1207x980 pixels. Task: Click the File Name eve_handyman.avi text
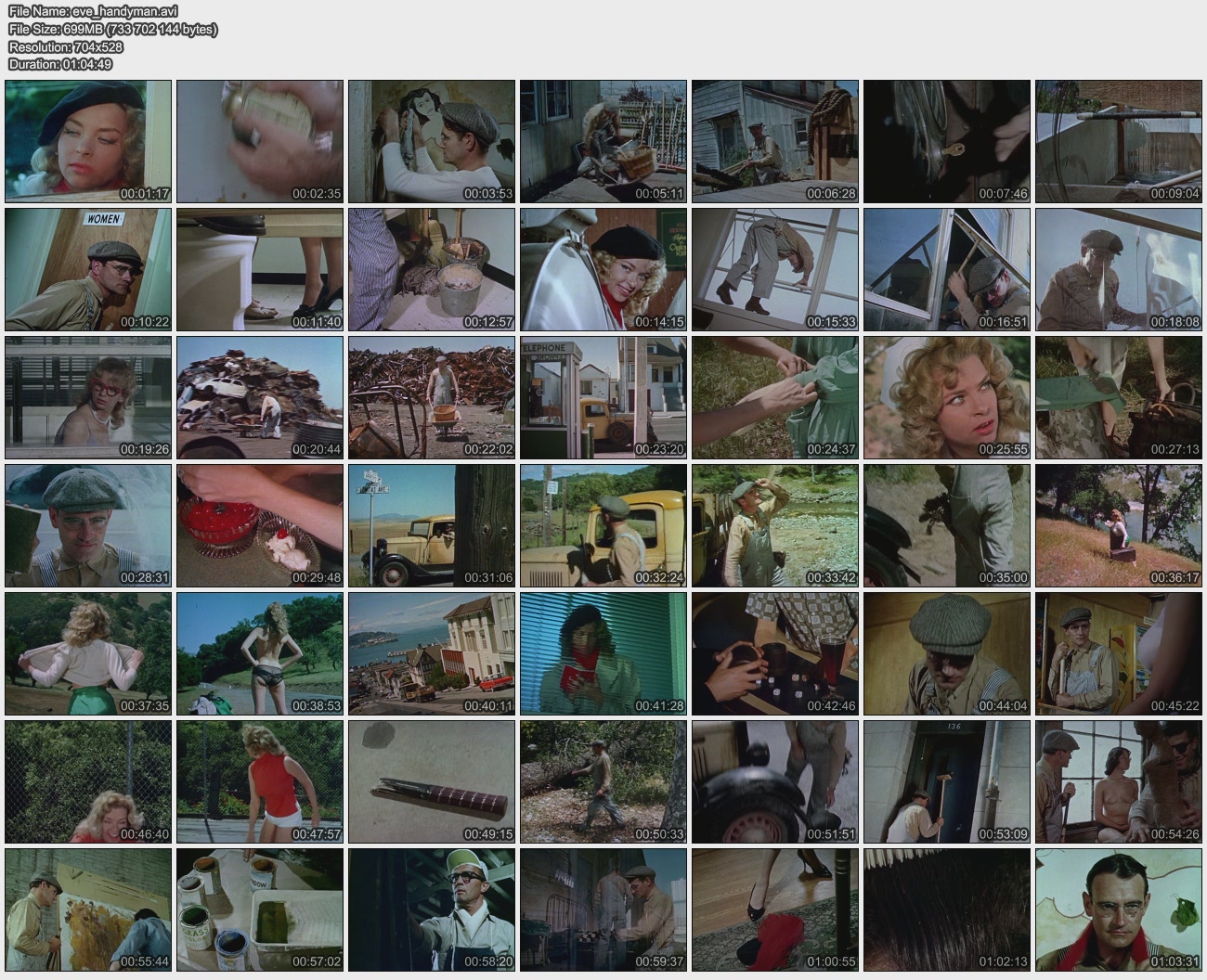[x=93, y=11]
